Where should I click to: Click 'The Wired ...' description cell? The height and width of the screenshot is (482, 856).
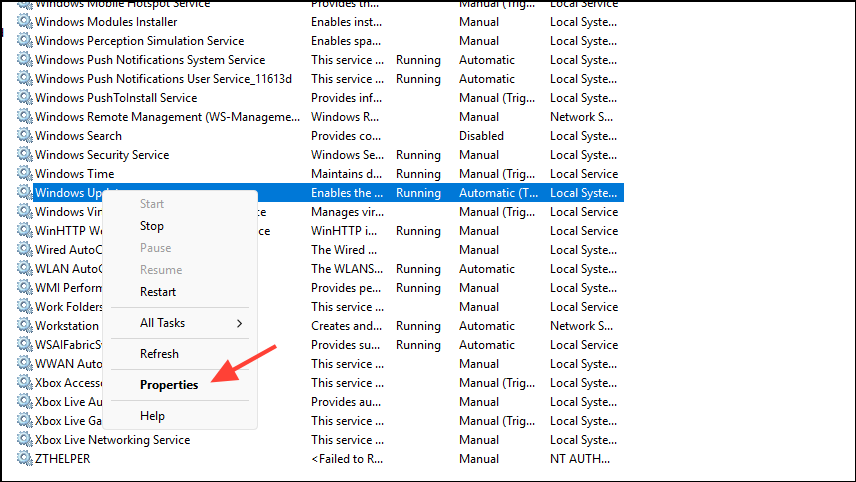click(343, 249)
